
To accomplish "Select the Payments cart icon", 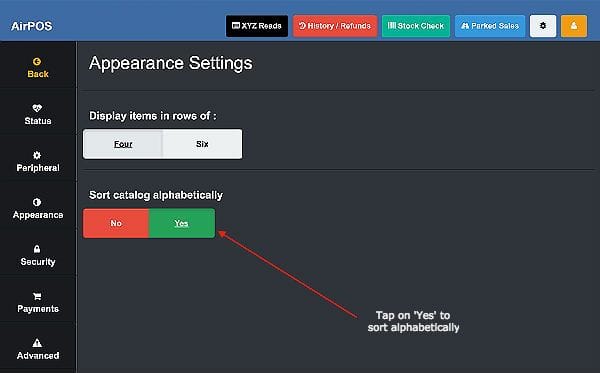I will tap(37, 296).
